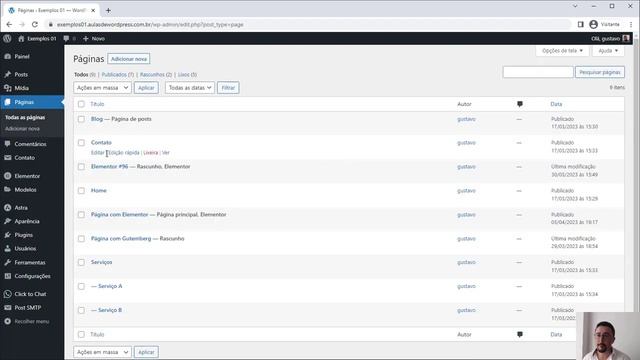
Task: Open the Configurações settings icon
Action: tap(8, 276)
